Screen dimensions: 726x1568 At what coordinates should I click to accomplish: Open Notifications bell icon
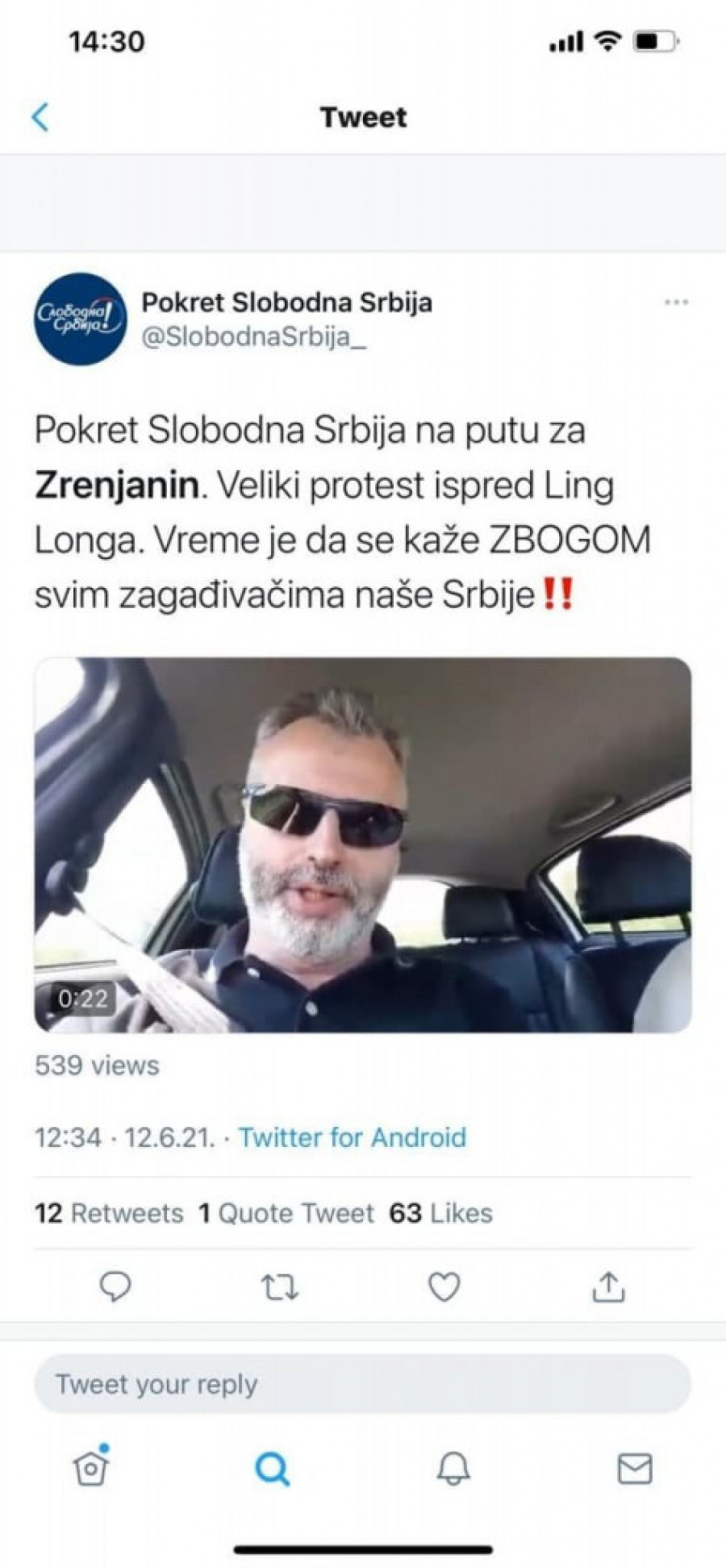453,1469
